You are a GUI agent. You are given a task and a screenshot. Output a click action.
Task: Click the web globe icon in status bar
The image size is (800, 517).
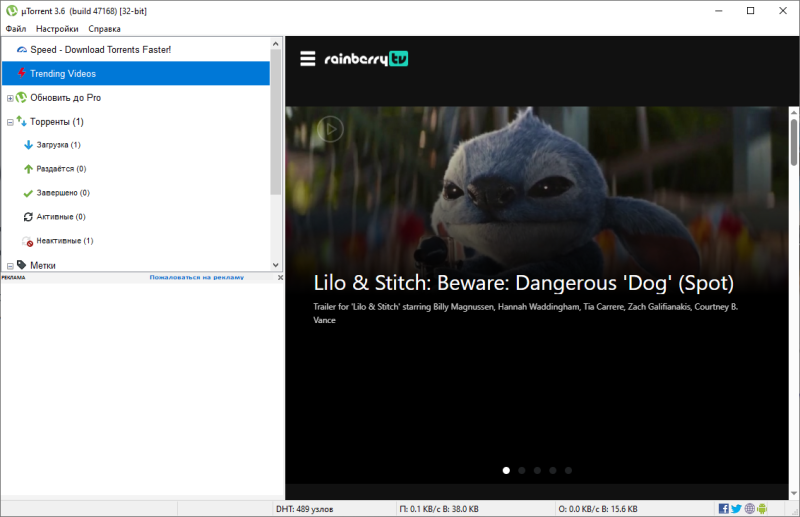click(749, 508)
